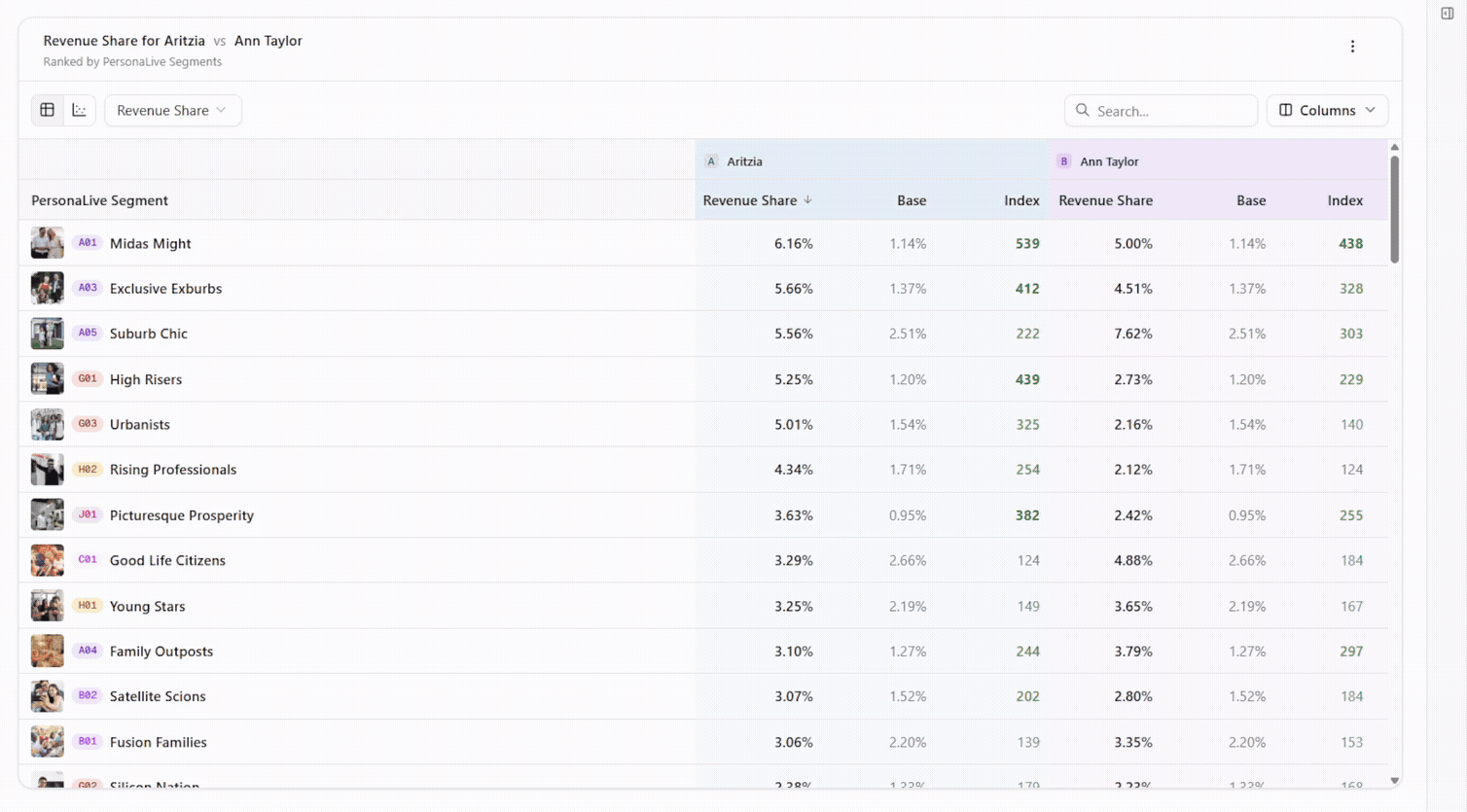Click the sidebar panel toggle icon
1467x812 pixels.
click(1447, 14)
